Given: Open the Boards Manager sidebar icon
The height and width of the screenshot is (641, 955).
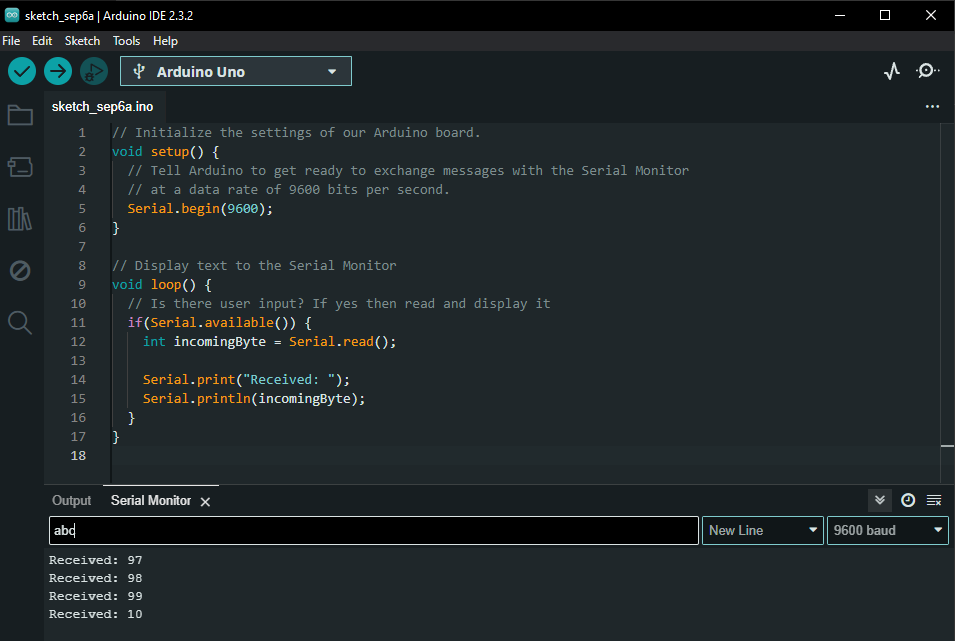Looking at the screenshot, I should [x=20, y=167].
